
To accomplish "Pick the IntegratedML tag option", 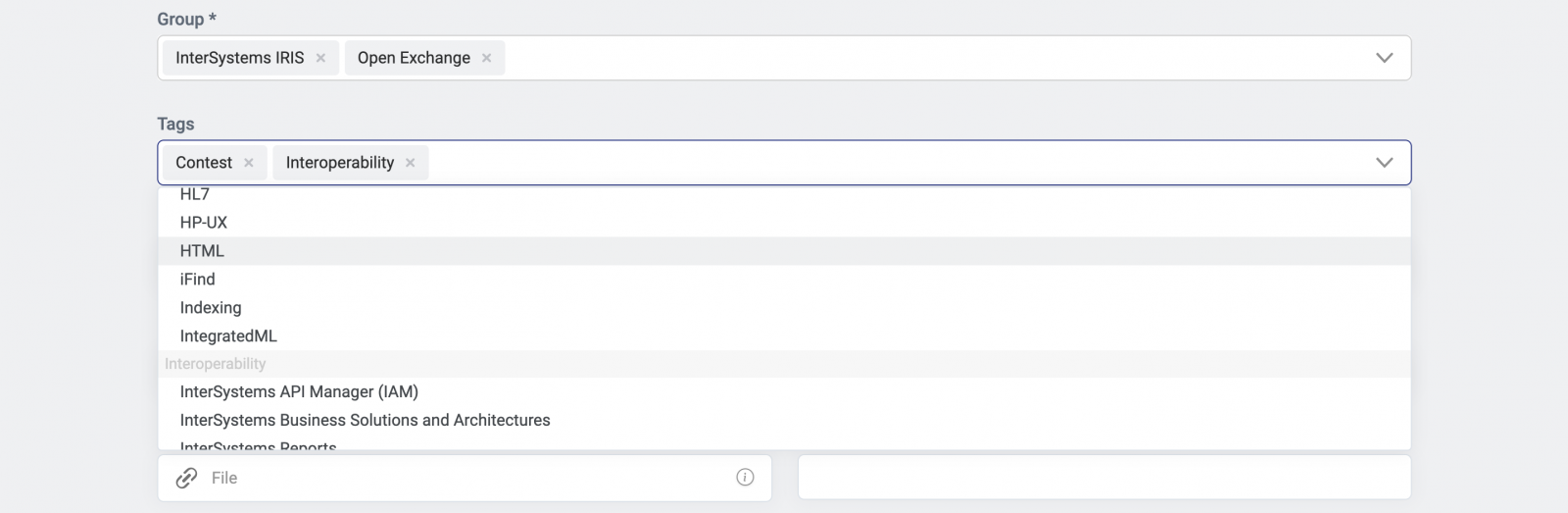I will 228,336.
